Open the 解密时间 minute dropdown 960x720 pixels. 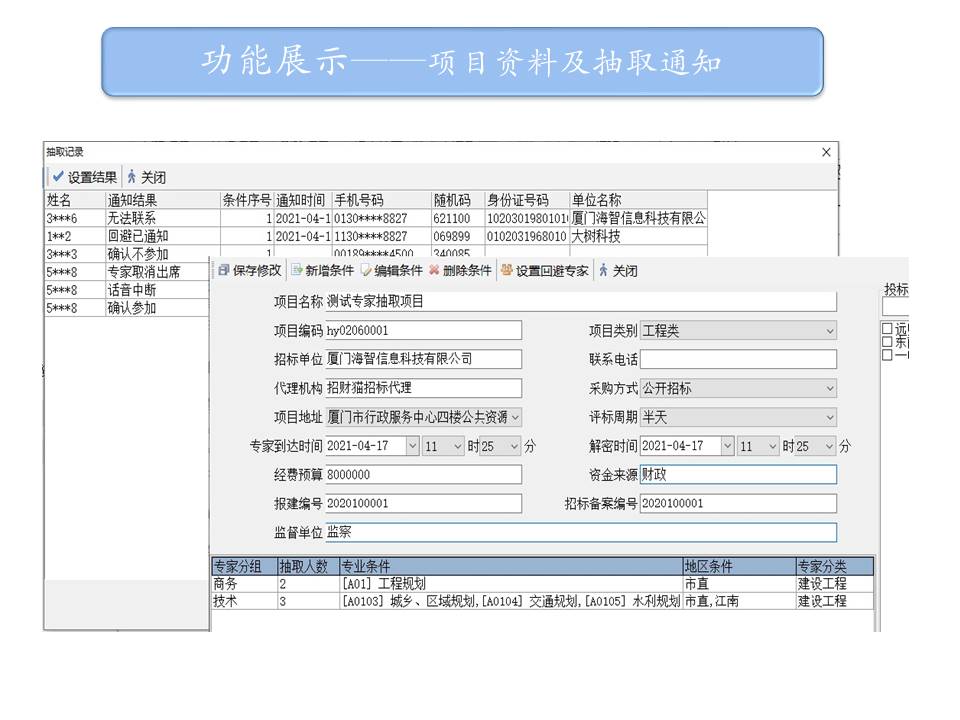[830, 446]
